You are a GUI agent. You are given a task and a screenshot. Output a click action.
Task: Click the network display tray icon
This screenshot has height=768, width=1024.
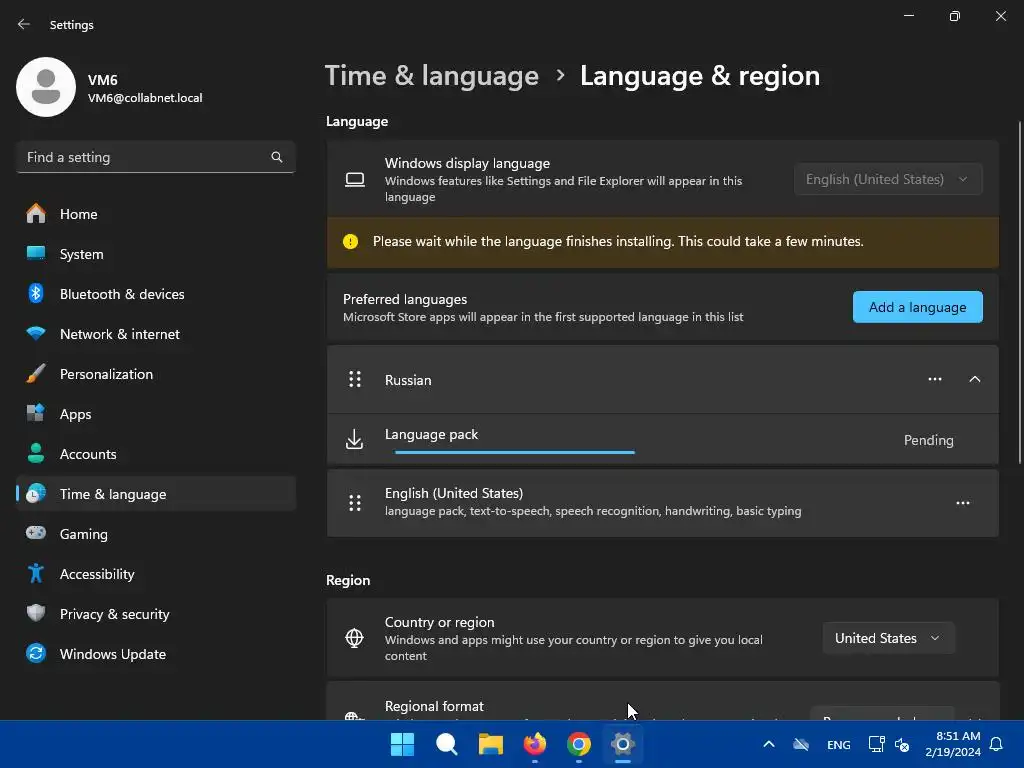[x=876, y=744]
